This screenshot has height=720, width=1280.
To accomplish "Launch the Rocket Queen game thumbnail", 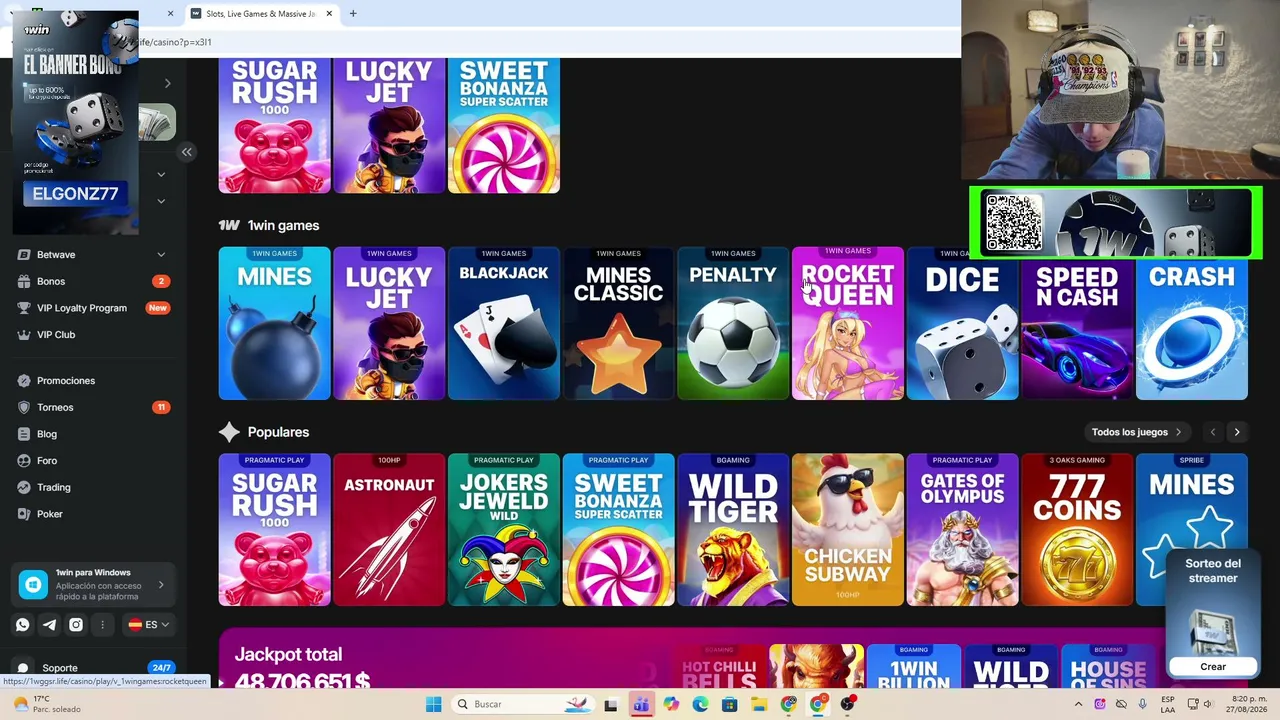I will click(848, 323).
